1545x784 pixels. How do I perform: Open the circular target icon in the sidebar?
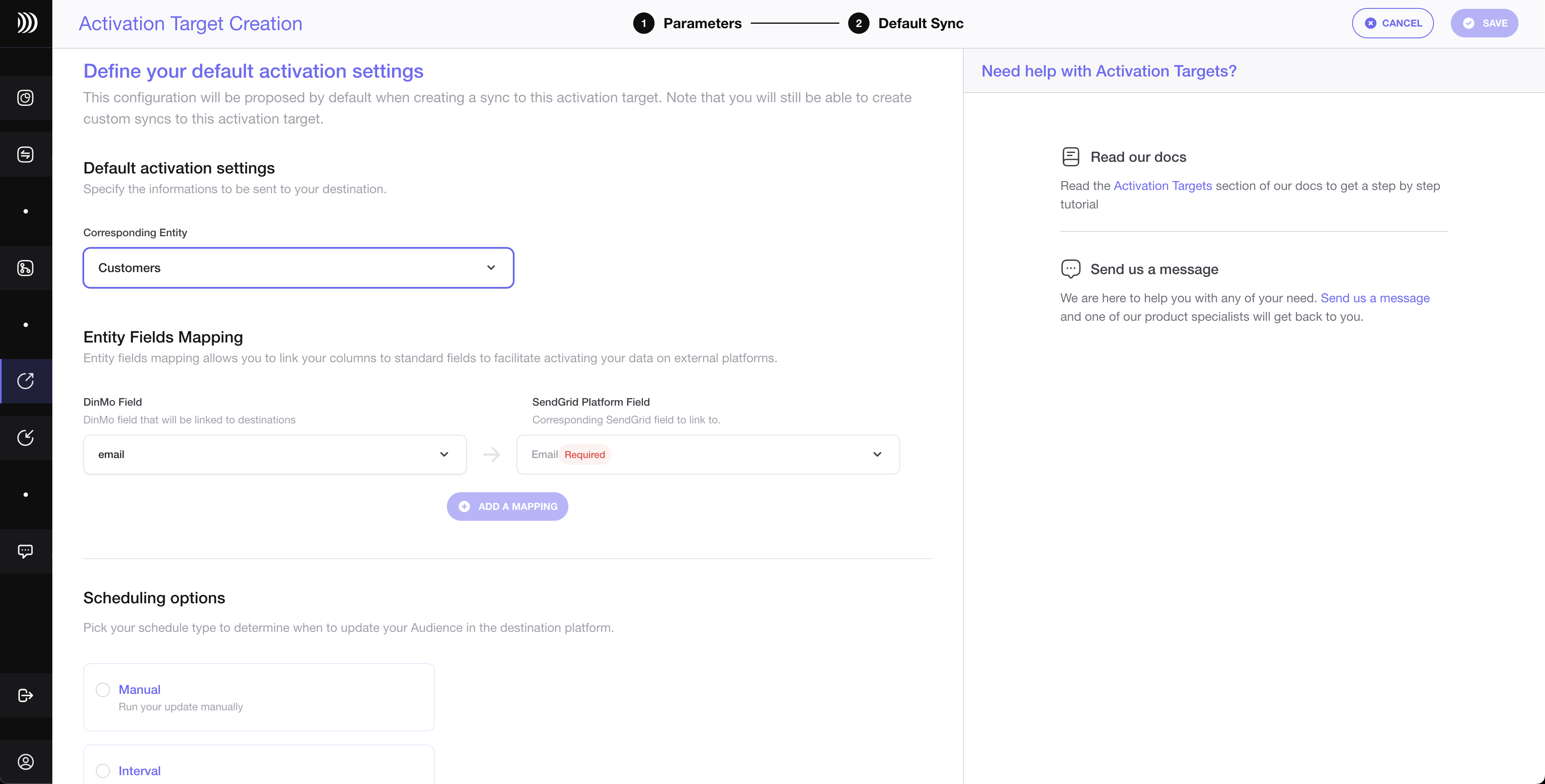25,98
